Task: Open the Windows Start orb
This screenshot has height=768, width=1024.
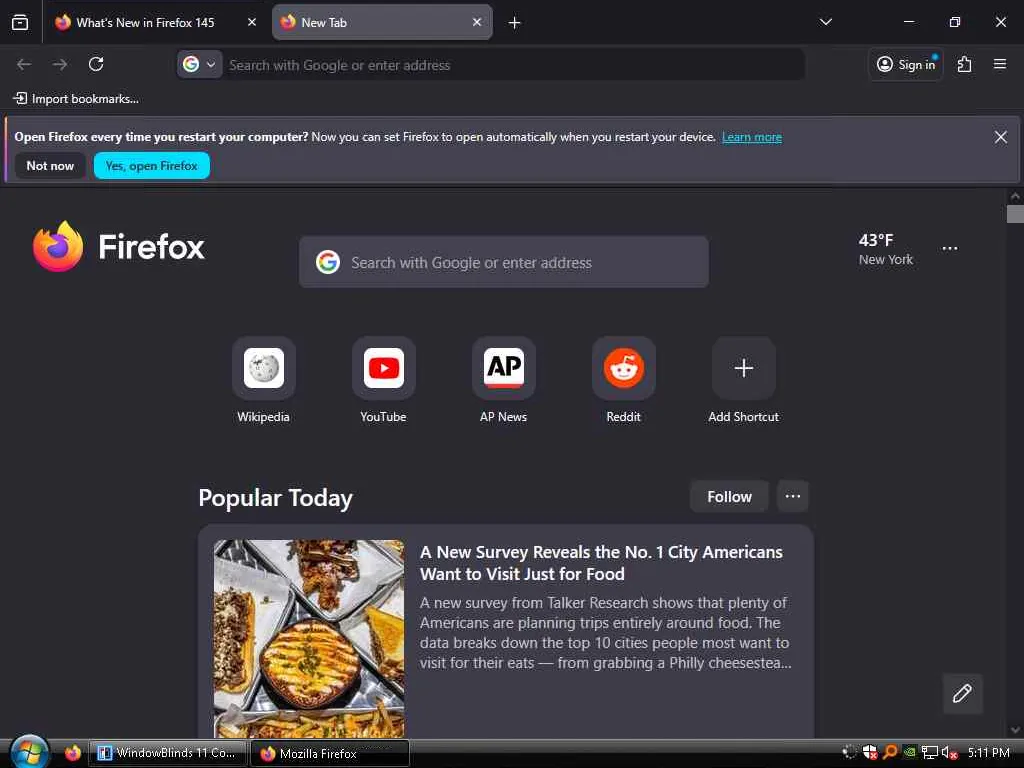Action: click(x=28, y=752)
